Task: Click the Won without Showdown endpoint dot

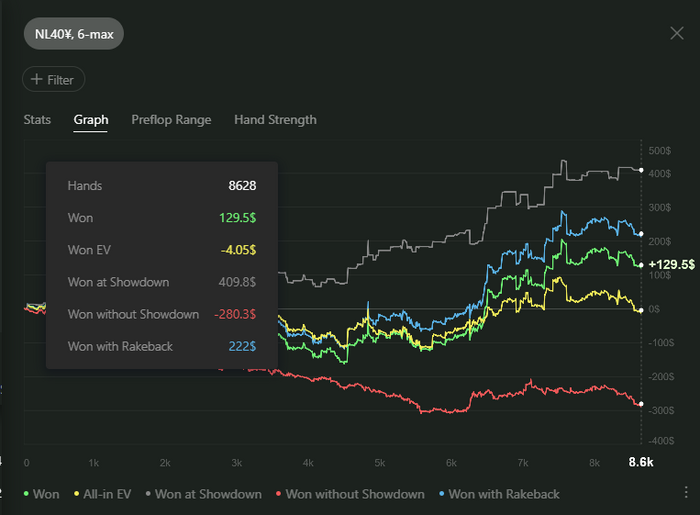Action: coord(641,404)
